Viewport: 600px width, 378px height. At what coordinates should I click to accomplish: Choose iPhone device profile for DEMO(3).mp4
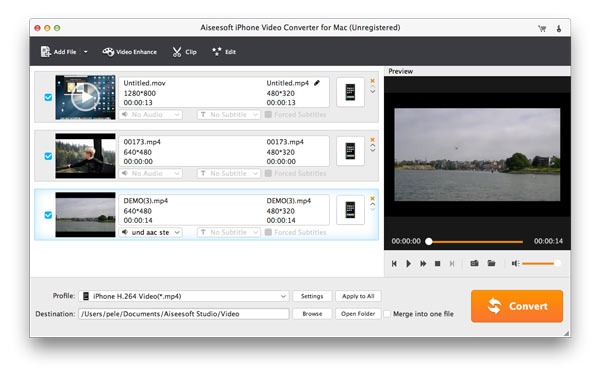[x=351, y=210]
